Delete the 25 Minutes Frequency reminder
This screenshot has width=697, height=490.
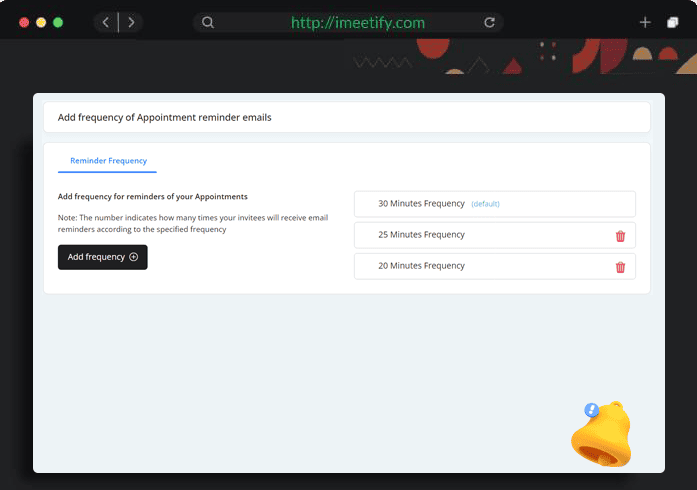click(620, 236)
